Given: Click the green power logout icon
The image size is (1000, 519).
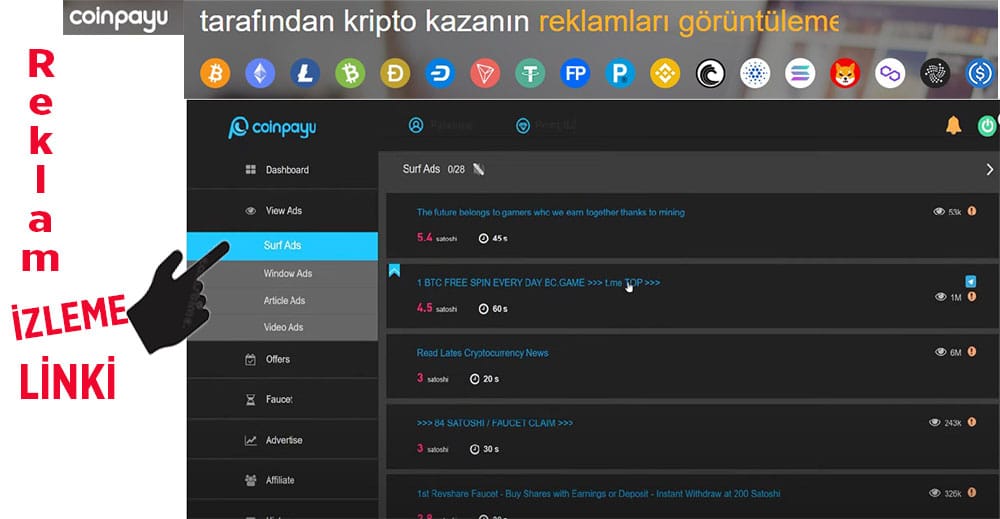Looking at the screenshot, I should point(987,126).
